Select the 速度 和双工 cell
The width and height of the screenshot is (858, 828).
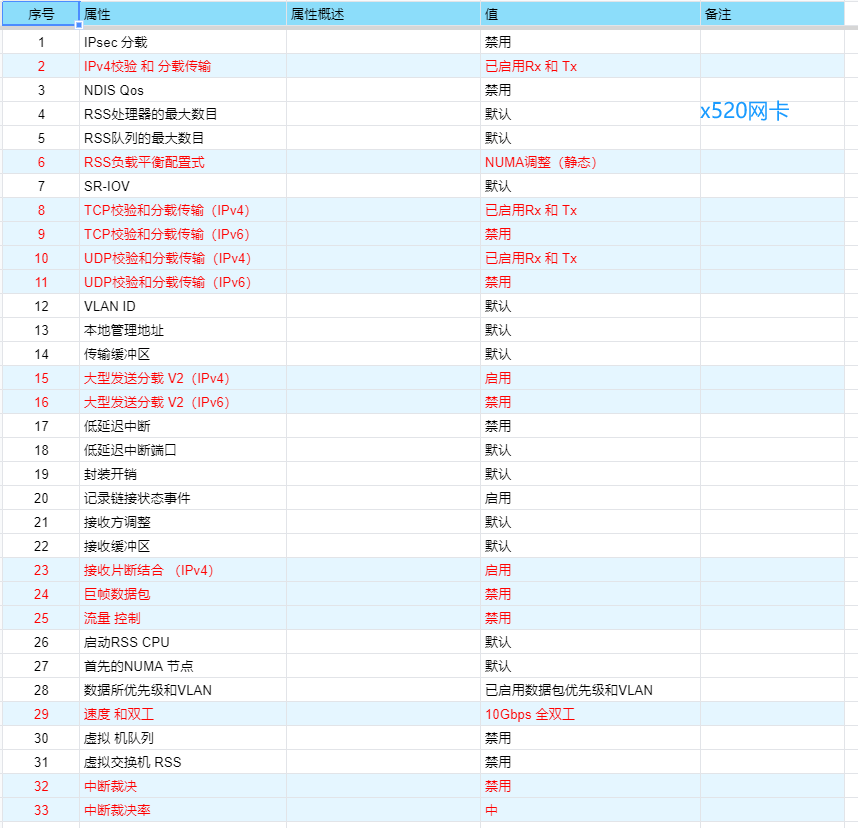183,714
